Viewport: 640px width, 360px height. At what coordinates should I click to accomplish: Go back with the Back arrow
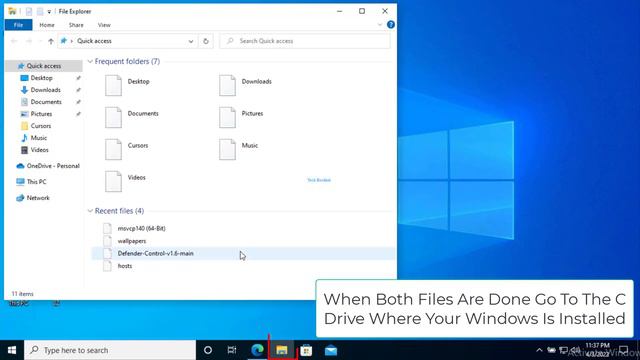pos(14,41)
